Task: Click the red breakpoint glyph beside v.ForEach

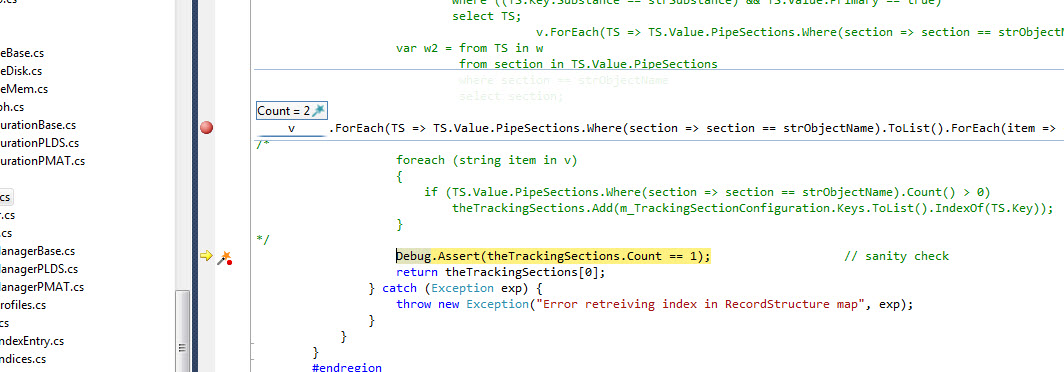Action: 206,128
